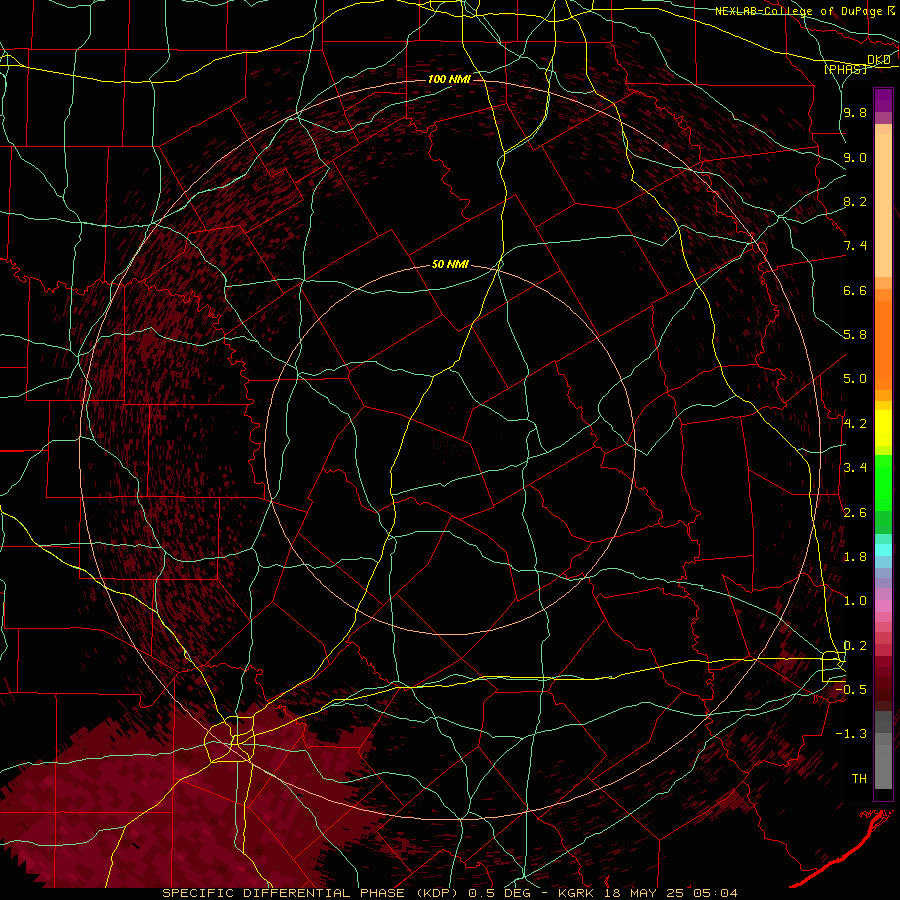
Task: Click the -0.5 scale value
Action: click(851, 690)
